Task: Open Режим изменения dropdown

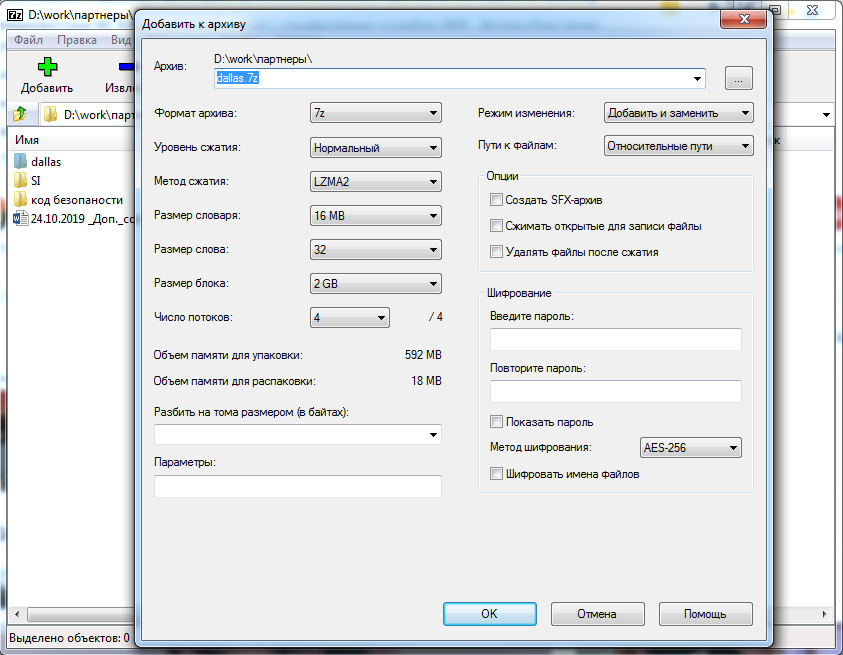Action: coord(678,113)
